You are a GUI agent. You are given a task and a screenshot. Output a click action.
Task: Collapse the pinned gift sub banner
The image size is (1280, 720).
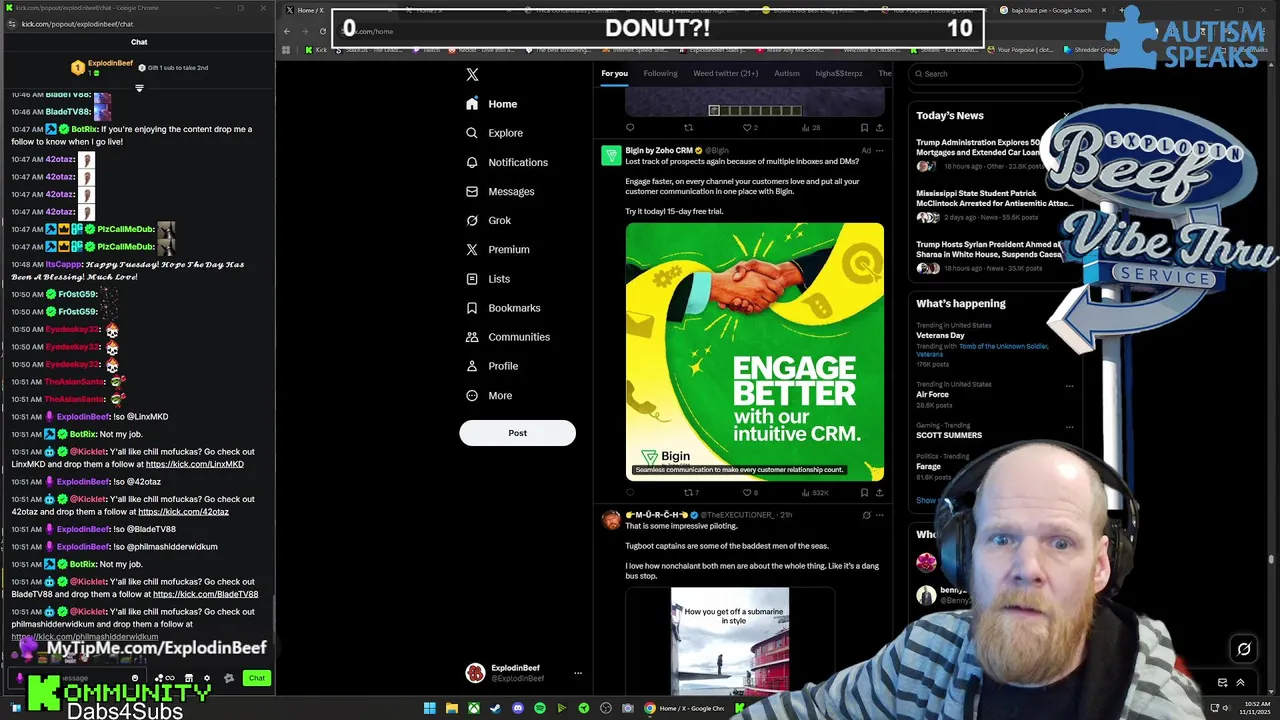[x=139, y=88]
